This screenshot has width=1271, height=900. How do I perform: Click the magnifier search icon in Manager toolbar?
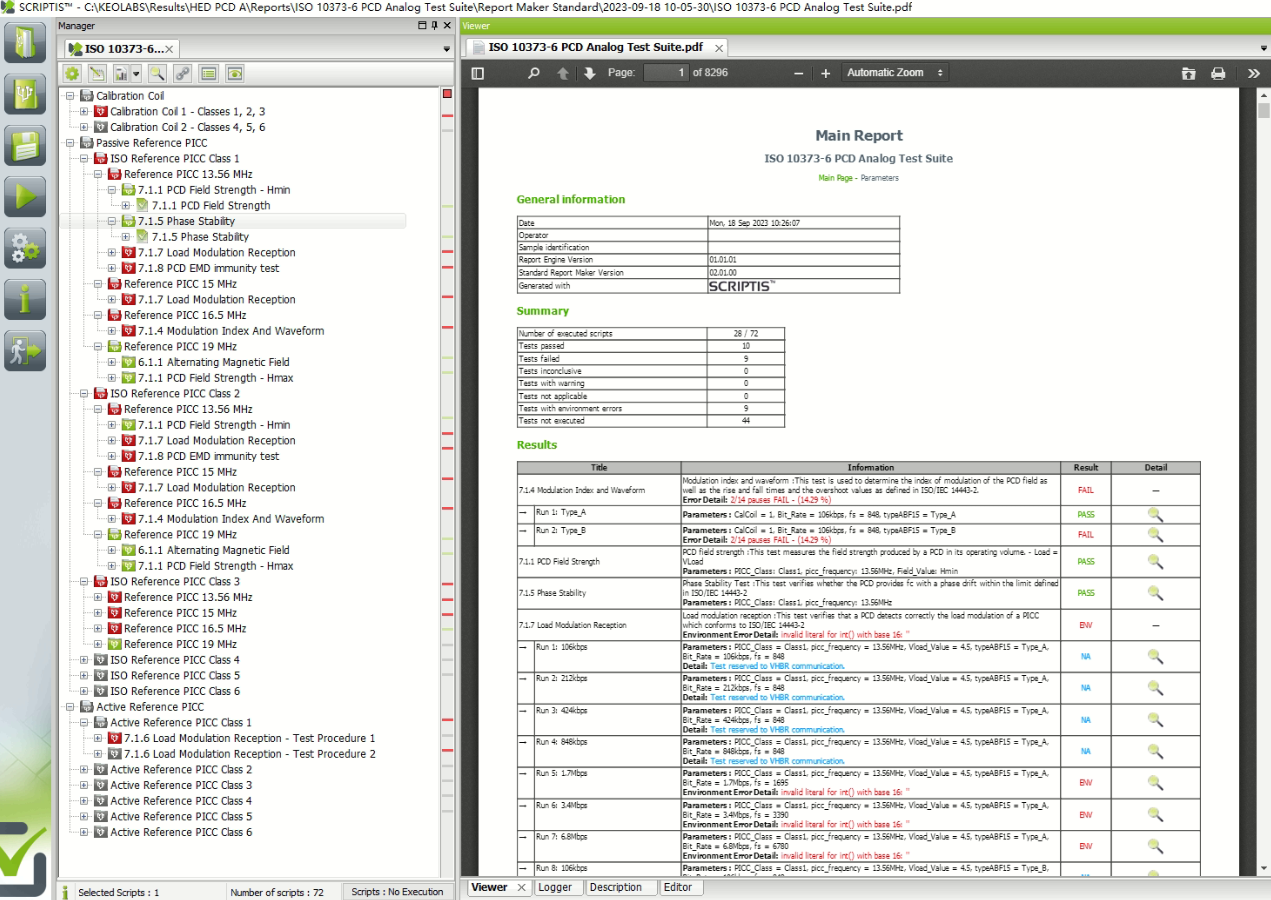pyautogui.click(x=157, y=73)
